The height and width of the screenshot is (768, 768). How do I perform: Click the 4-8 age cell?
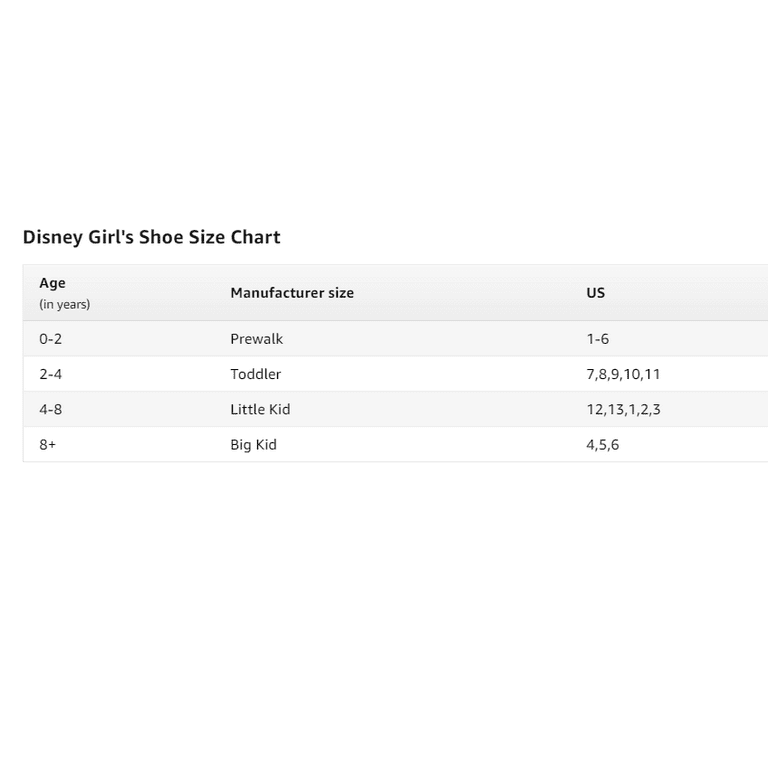pos(50,409)
